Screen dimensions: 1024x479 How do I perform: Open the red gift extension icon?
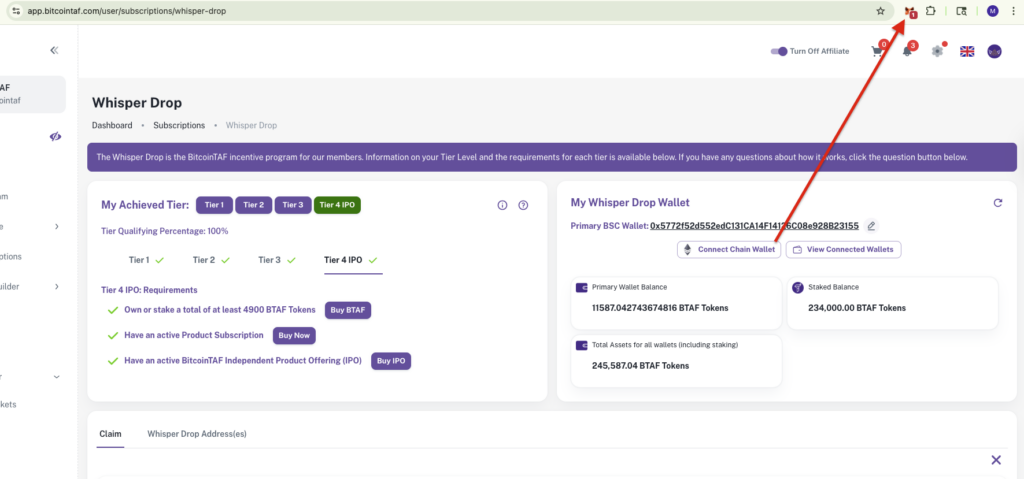tap(910, 11)
